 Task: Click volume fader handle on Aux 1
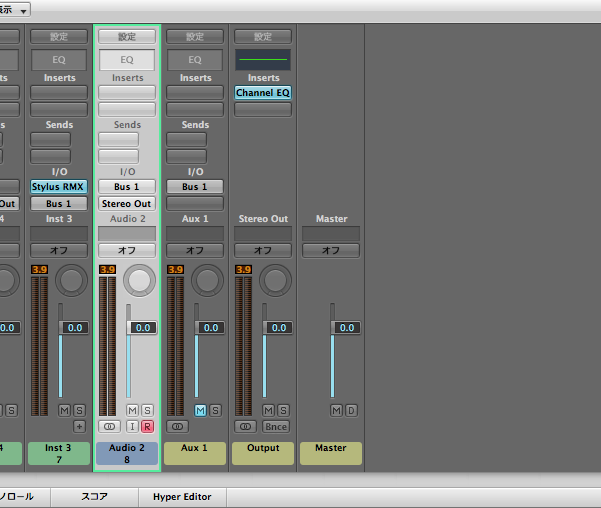point(210,328)
